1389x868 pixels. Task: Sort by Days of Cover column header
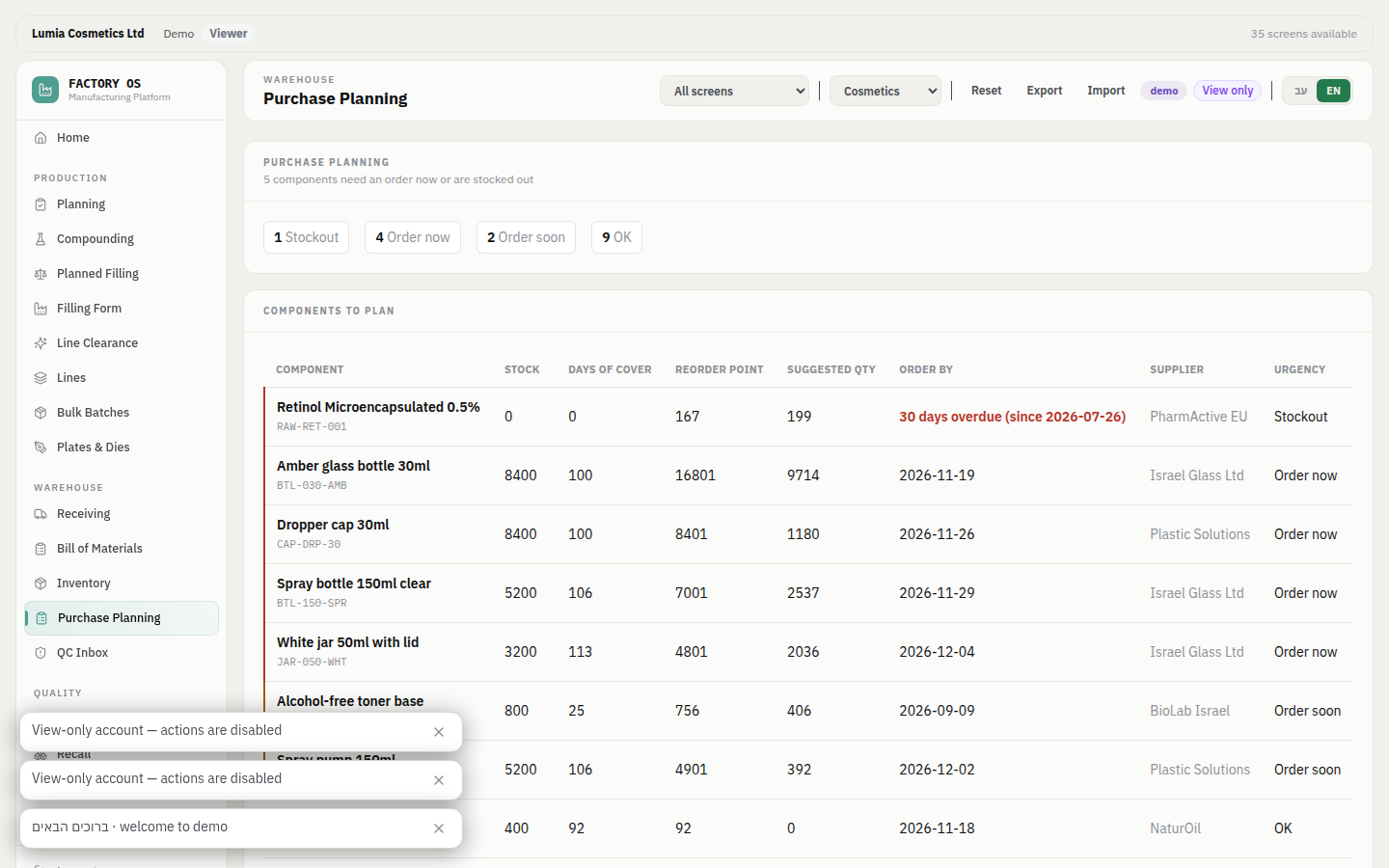610,369
